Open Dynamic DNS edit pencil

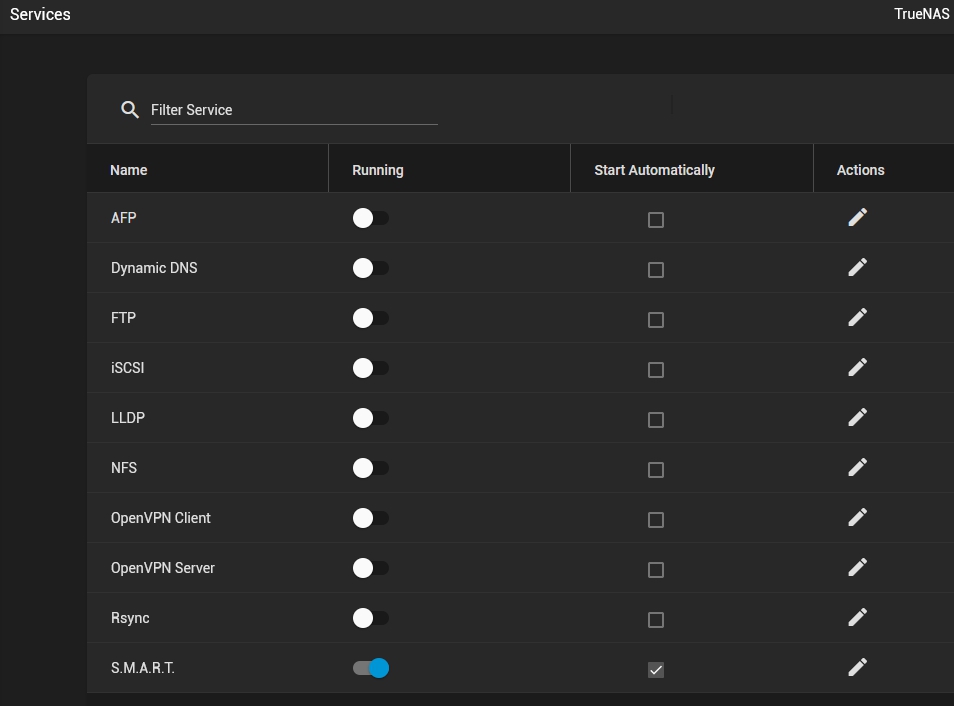point(857,267)
